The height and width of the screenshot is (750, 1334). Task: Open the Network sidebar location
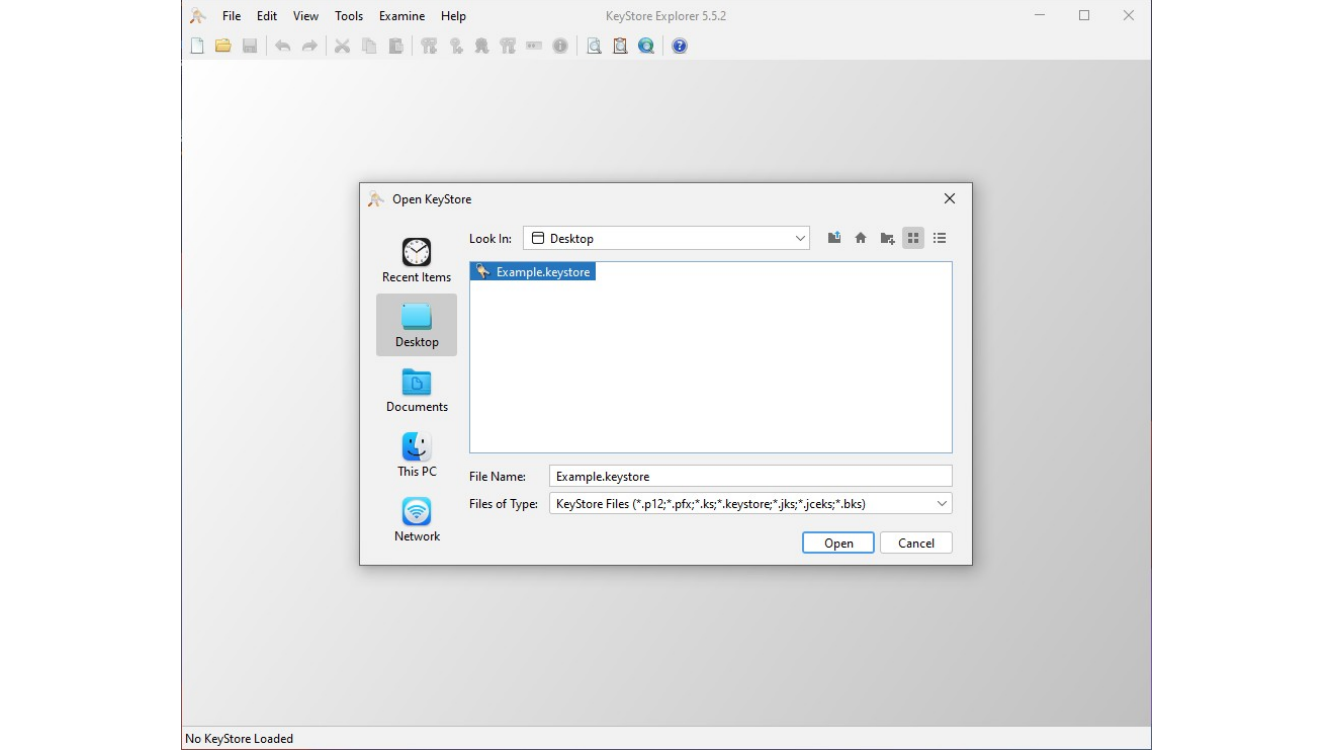[416, 520]
